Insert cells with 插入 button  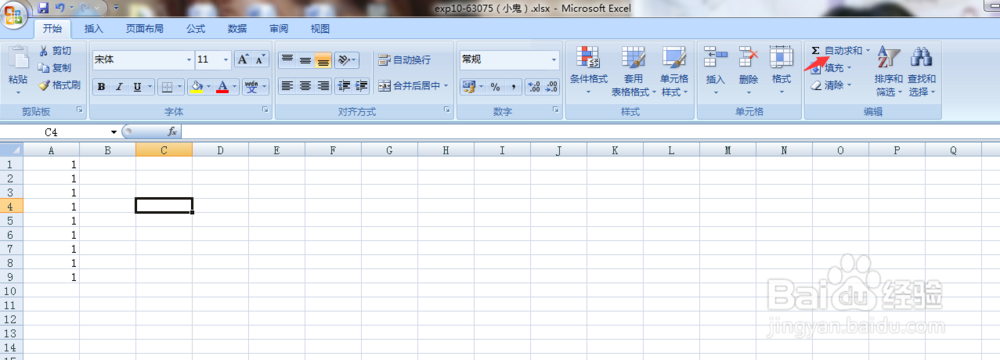(716, 70)
